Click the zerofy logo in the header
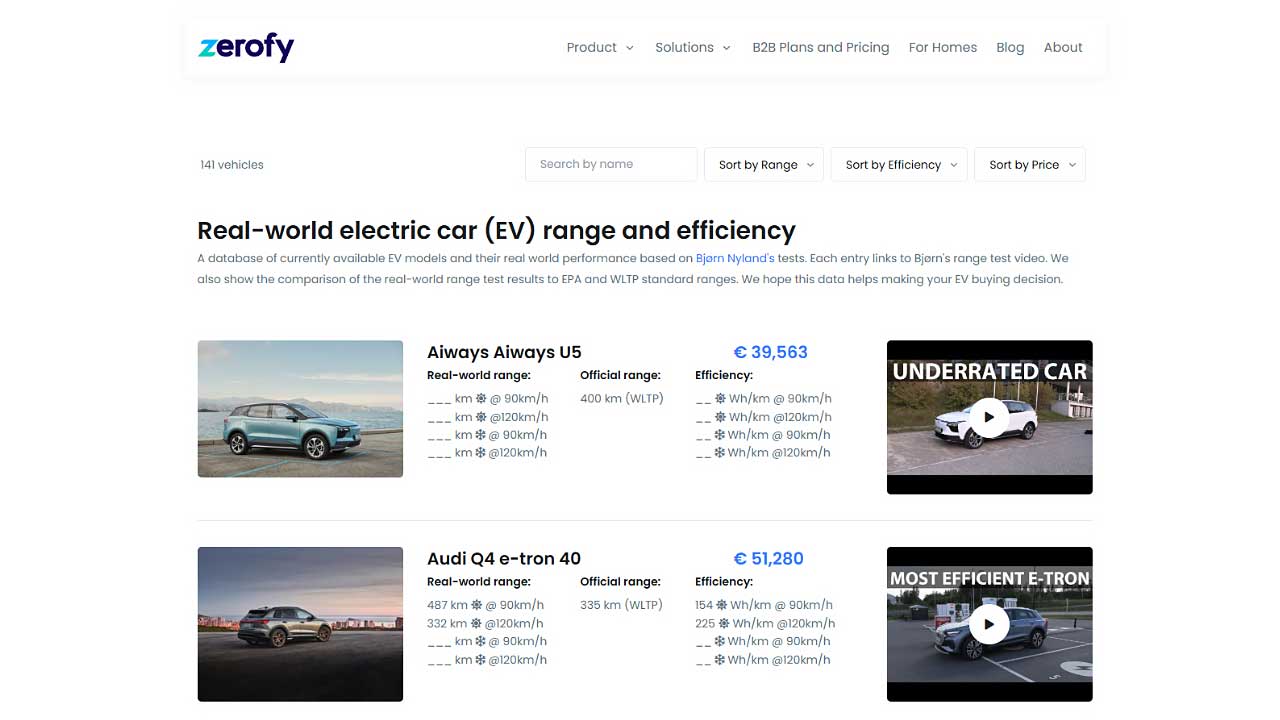This screenshot has width=1280, height=720. [245, 47]
